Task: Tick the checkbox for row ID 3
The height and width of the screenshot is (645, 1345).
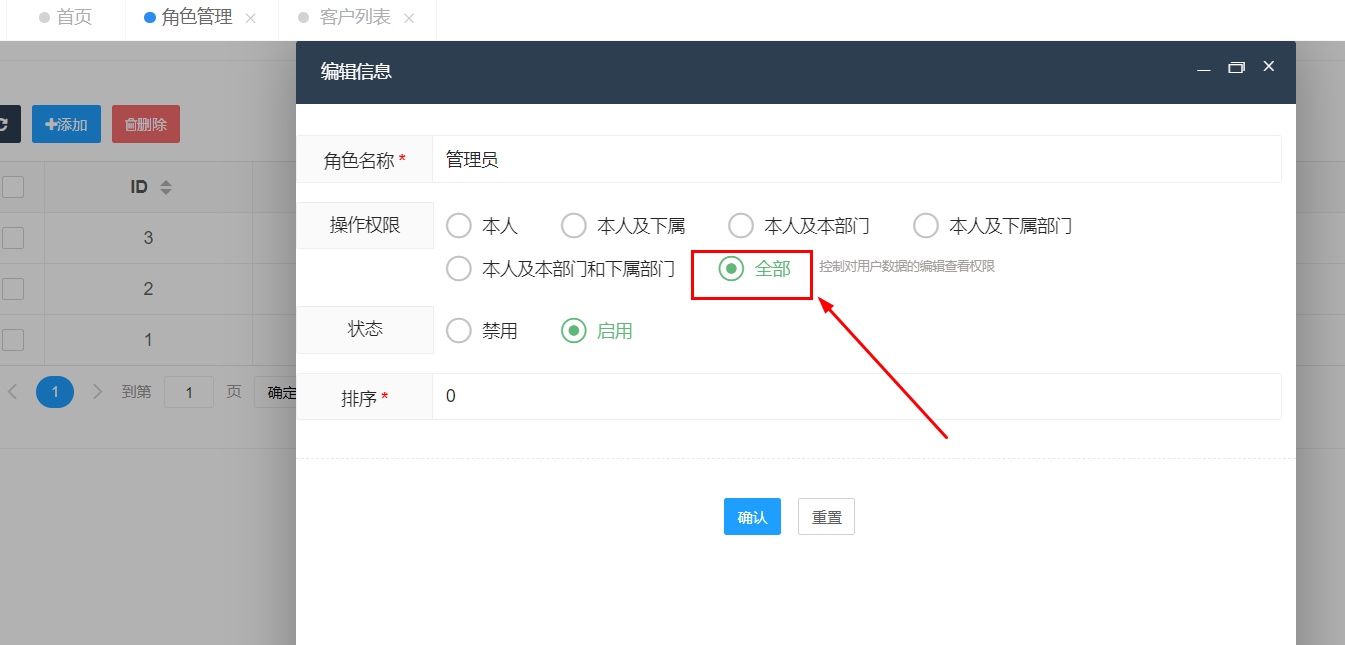Action: tap(12, 237)
